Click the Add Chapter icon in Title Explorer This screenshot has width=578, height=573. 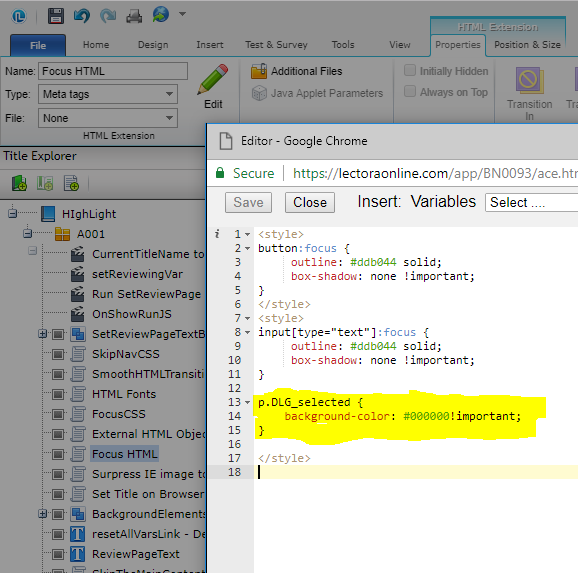pyautogui.click(x=19, y=183)
